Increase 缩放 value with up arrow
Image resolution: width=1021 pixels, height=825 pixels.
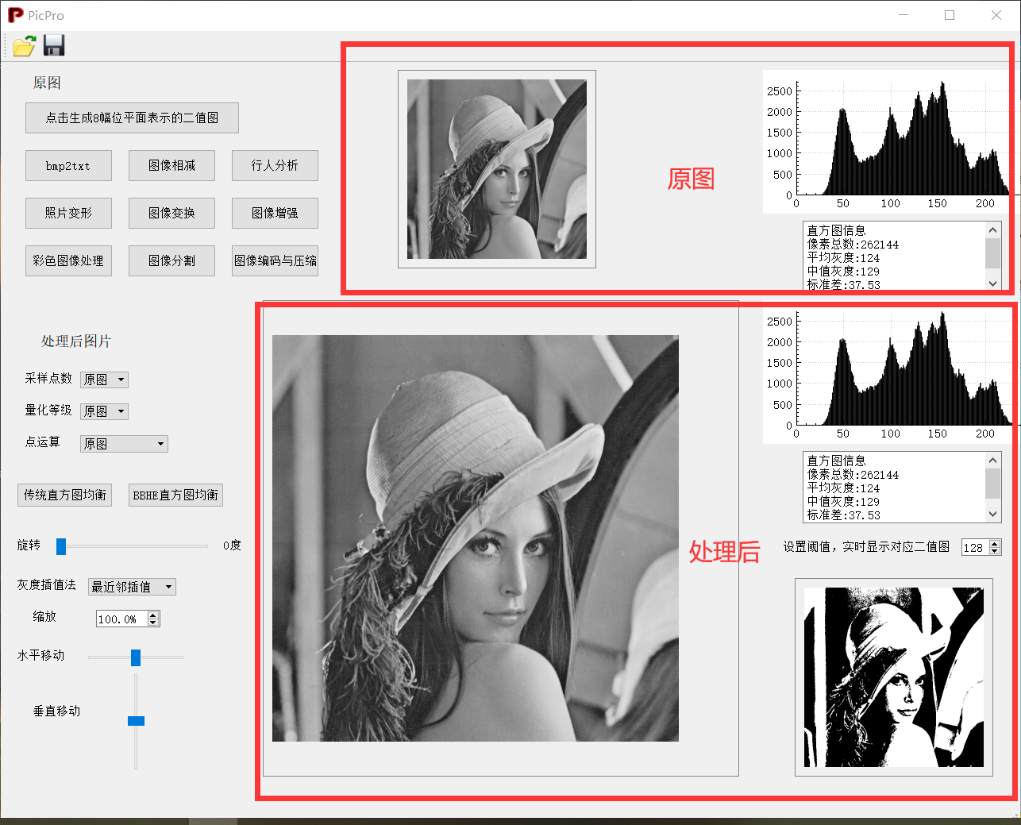point(154,615)
